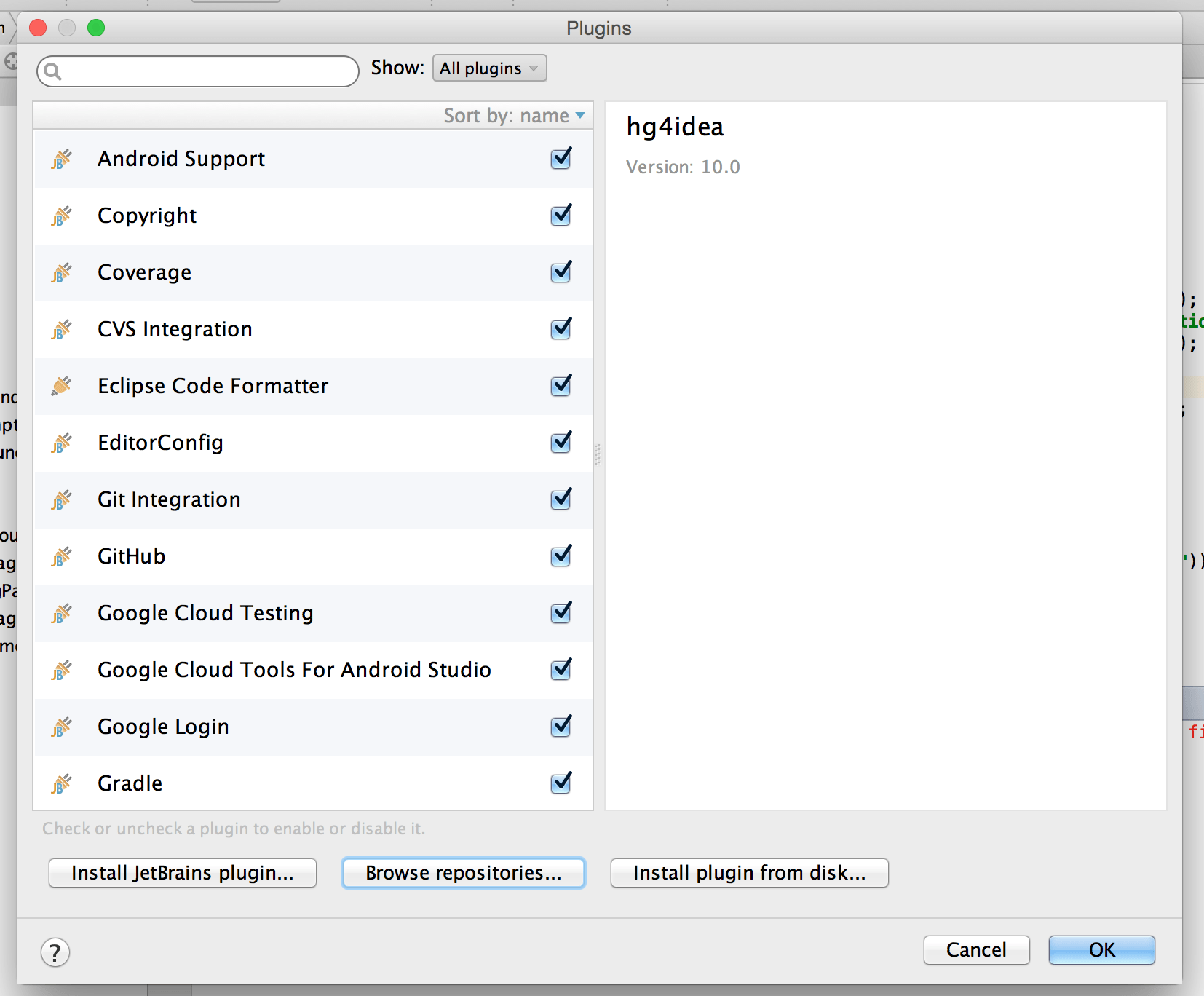The width and height of the screenshot is (1204, 996).
Task: Cancel the Plugins dialog
Action: pos(977,950)
